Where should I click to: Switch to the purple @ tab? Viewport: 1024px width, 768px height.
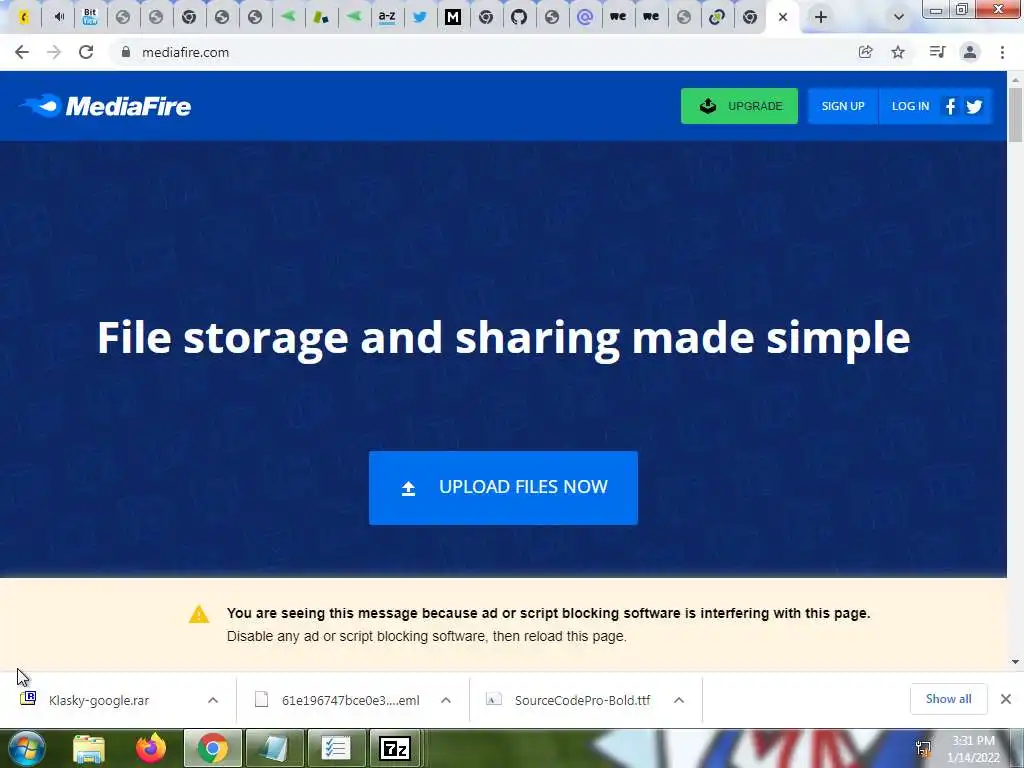(584, 17)
